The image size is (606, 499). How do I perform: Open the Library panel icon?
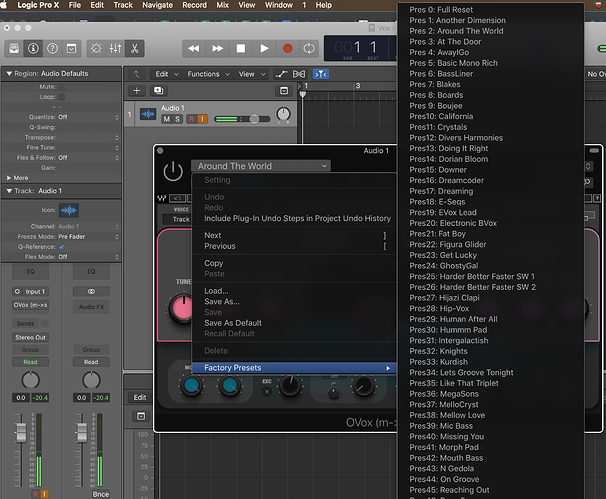(x=14, y=48)
